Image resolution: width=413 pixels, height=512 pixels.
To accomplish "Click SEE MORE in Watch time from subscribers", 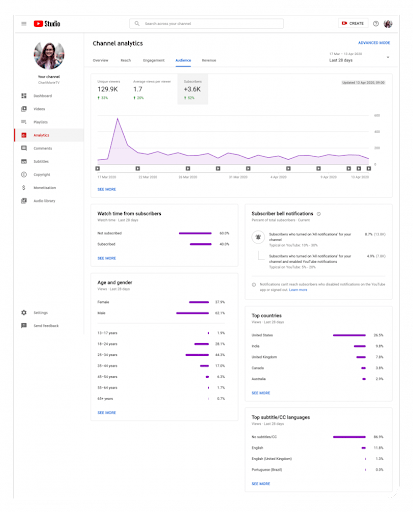I will [107, 258].
